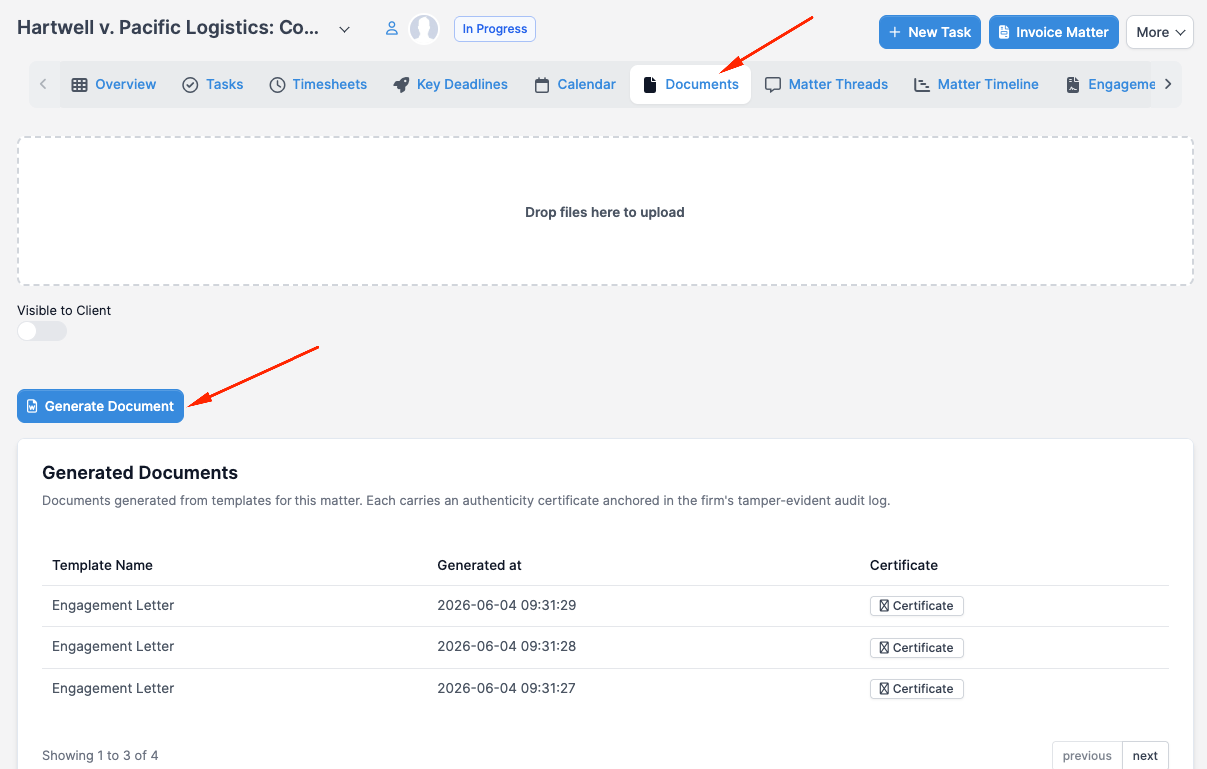Toggle the Visible to Client switch
This screenshot has height=769, width=1207.
tap(42, 331)
